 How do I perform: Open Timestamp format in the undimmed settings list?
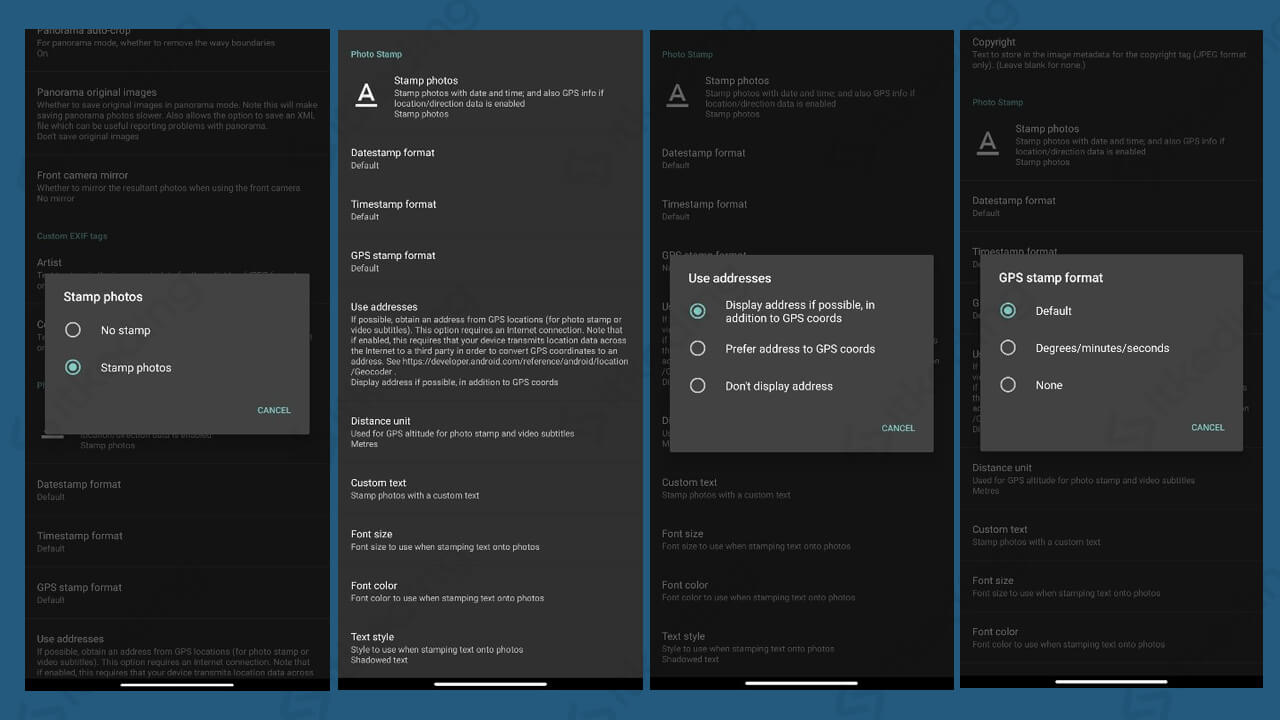click(x=490, y=210)
